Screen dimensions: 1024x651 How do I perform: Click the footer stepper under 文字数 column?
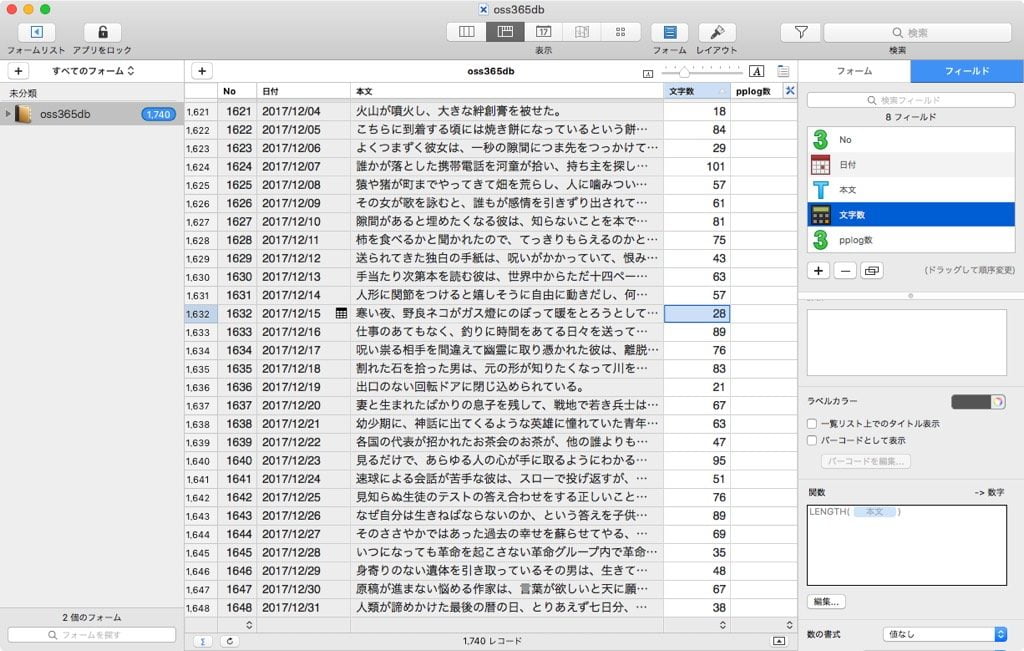click(722, 625)
